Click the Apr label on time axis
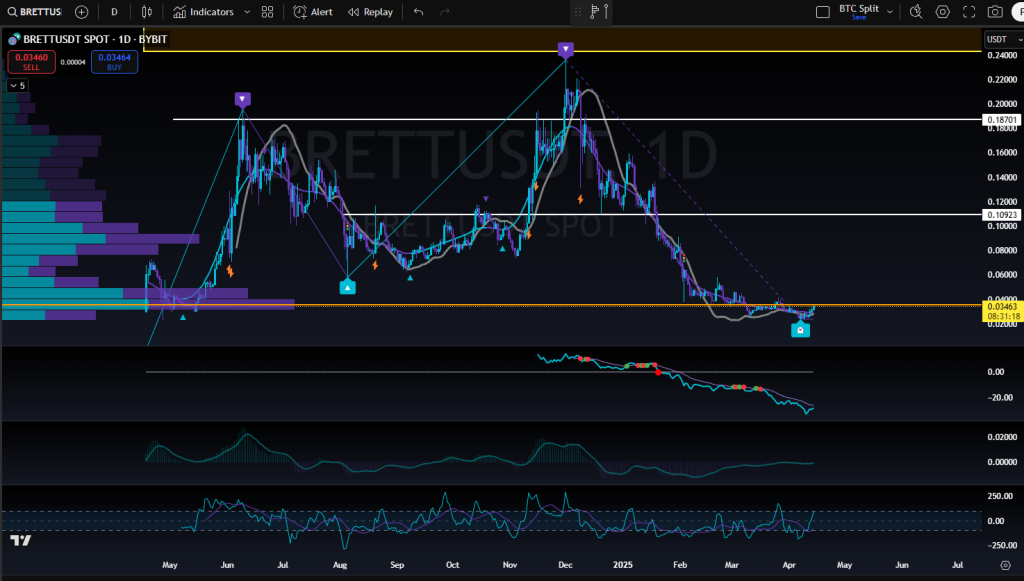Screen dimensions: 1024x581 click(789, 565)
